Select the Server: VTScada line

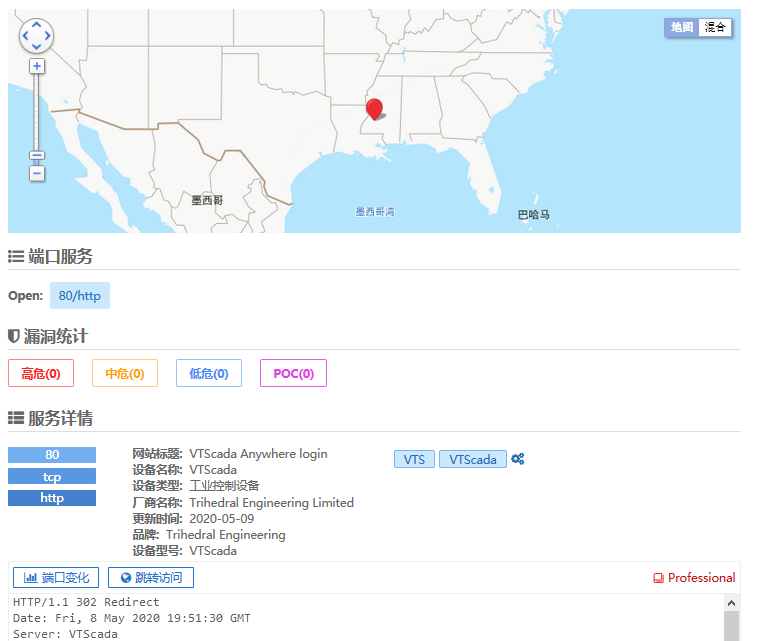tap(65, 634)
